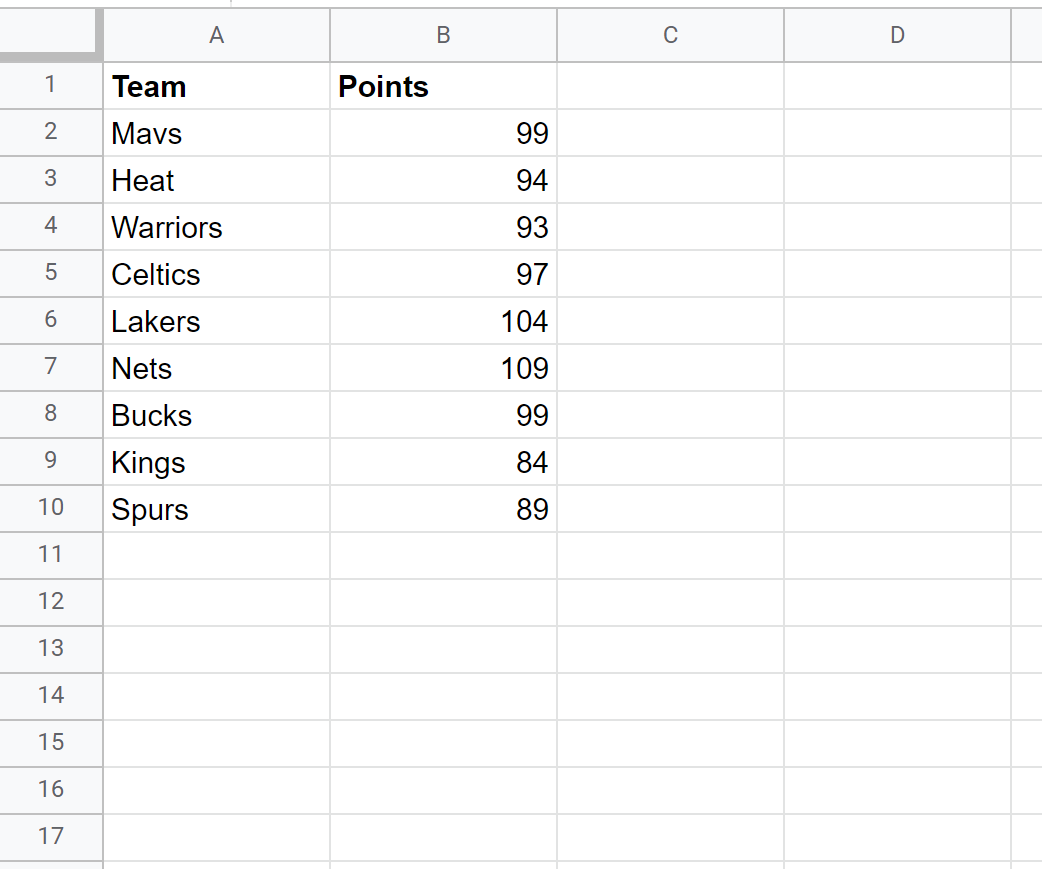Image resolution: width=1042 pixels, height=869 pixels.
Task: Click the Celtics cell
Action: (x=216, y=274)
